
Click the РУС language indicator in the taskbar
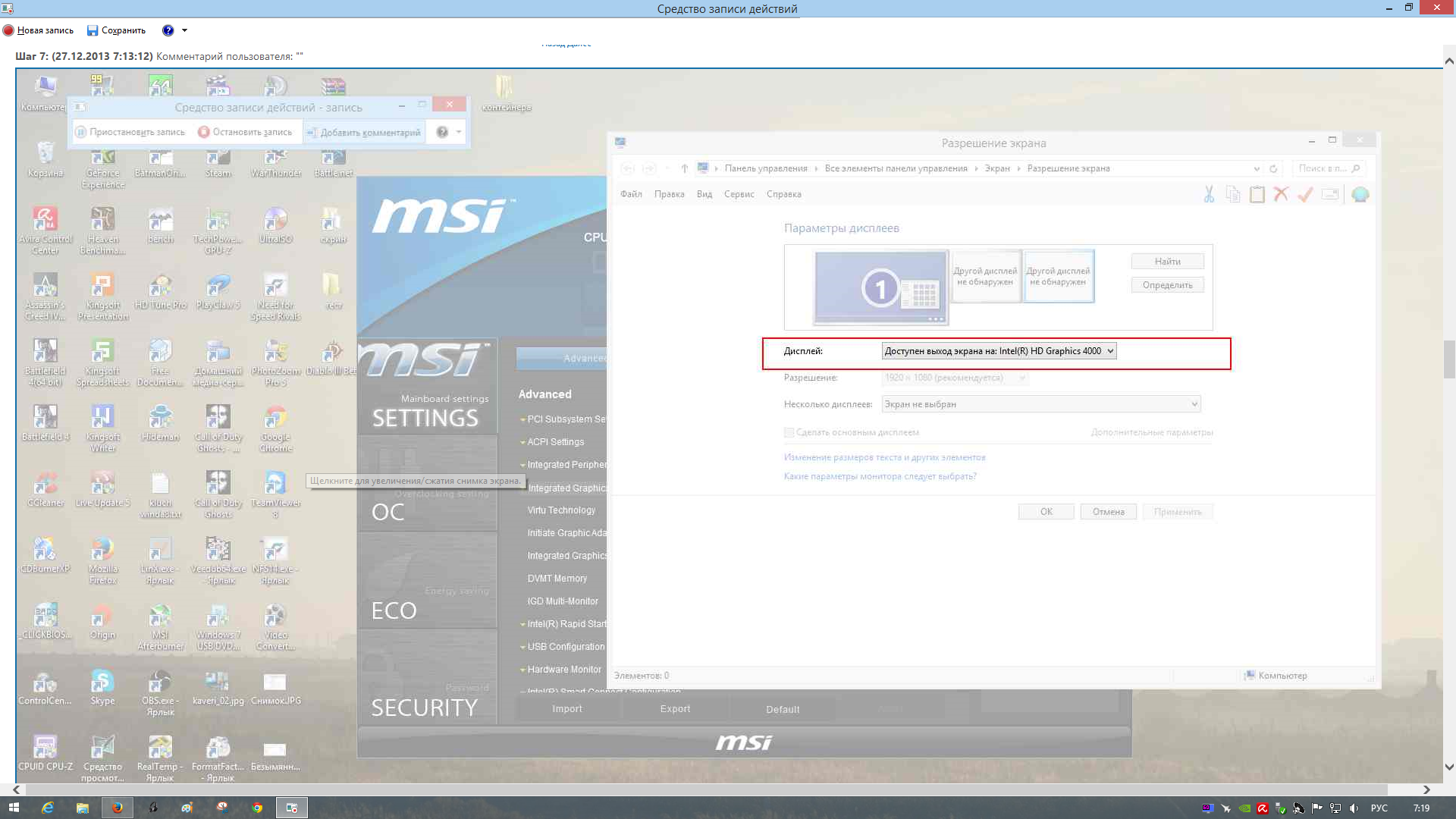coord(1379,808)
